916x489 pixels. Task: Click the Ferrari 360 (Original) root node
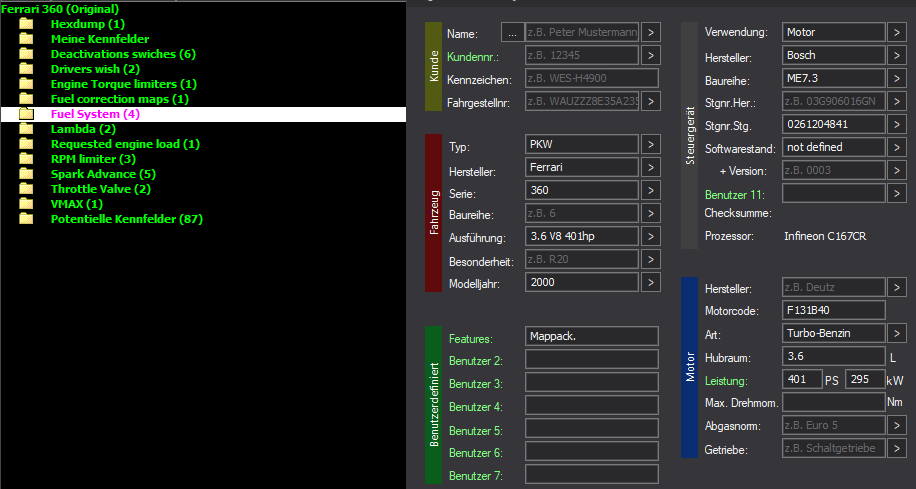pos(60,9)
